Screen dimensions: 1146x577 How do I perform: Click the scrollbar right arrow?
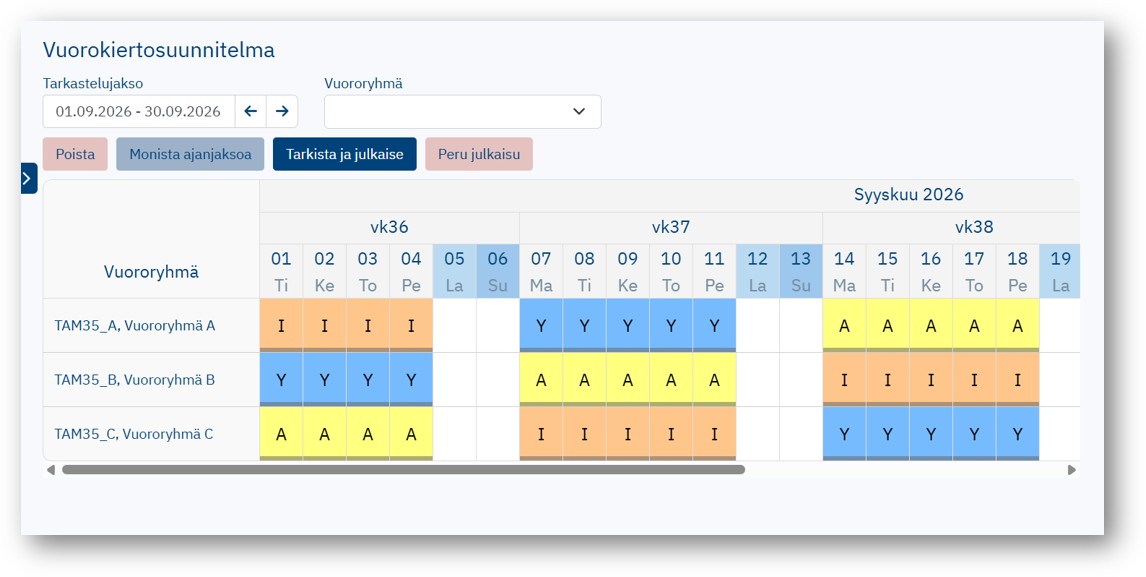tap(1071, 470)
